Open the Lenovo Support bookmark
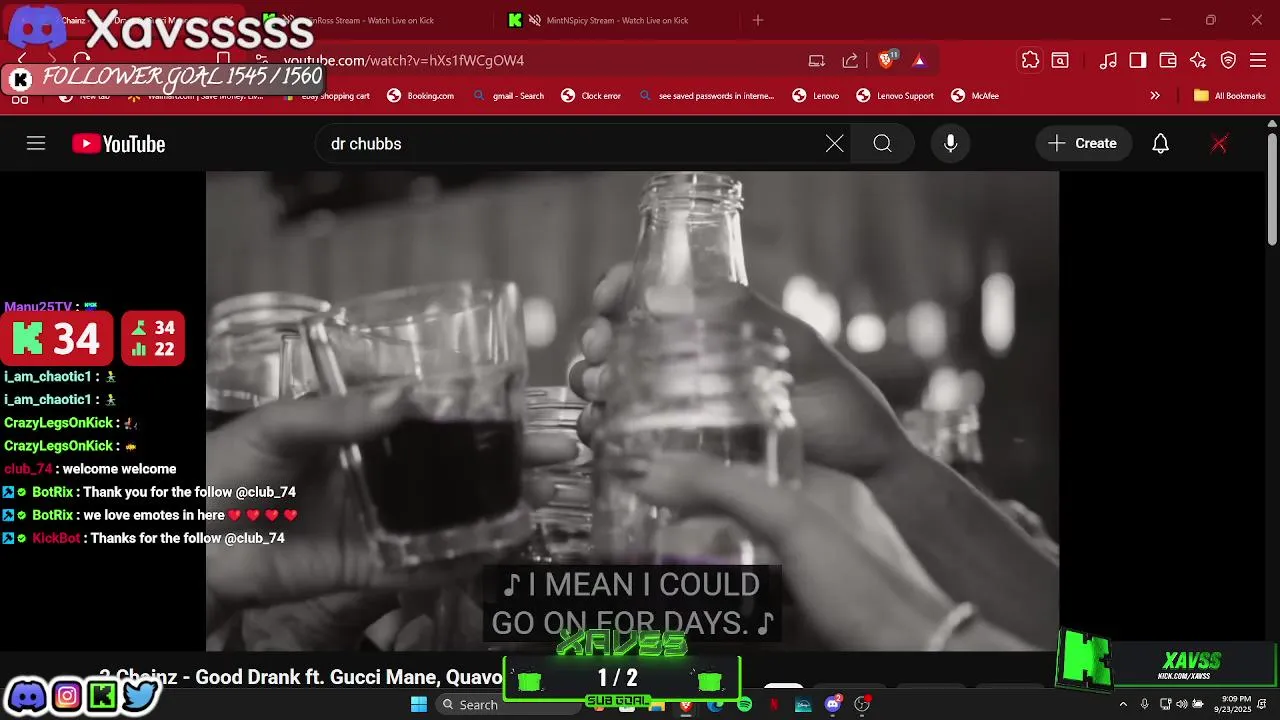This screenshot has height=720, width=1280. point(895,96)
